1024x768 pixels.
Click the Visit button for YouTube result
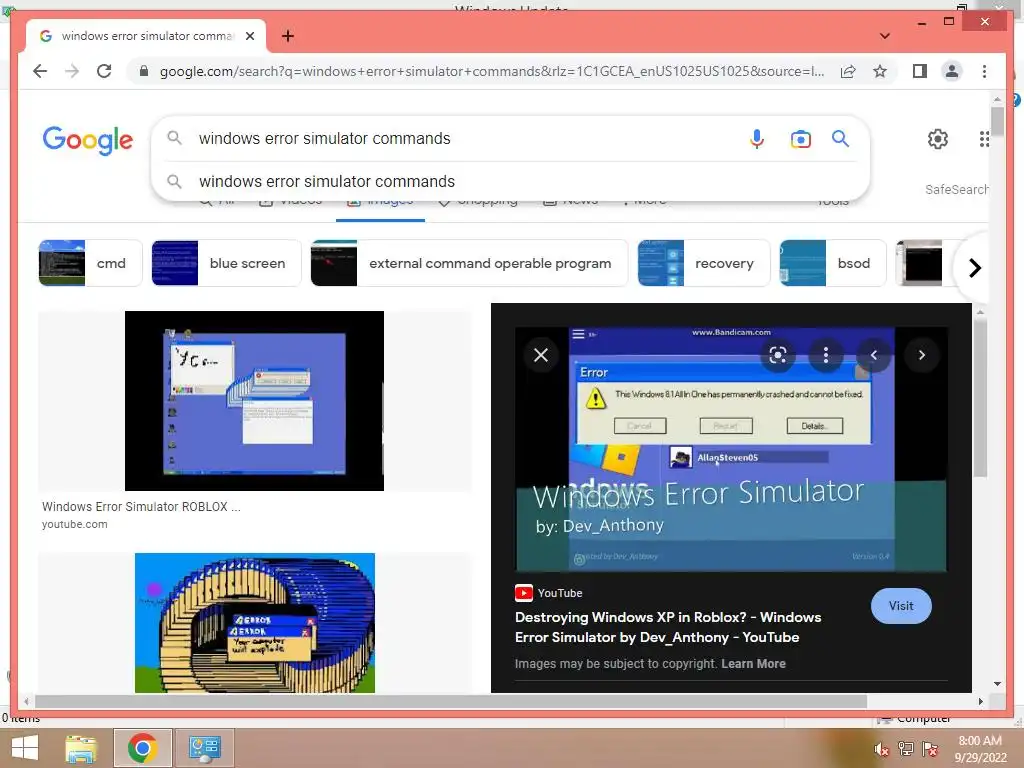coord(901,606)
